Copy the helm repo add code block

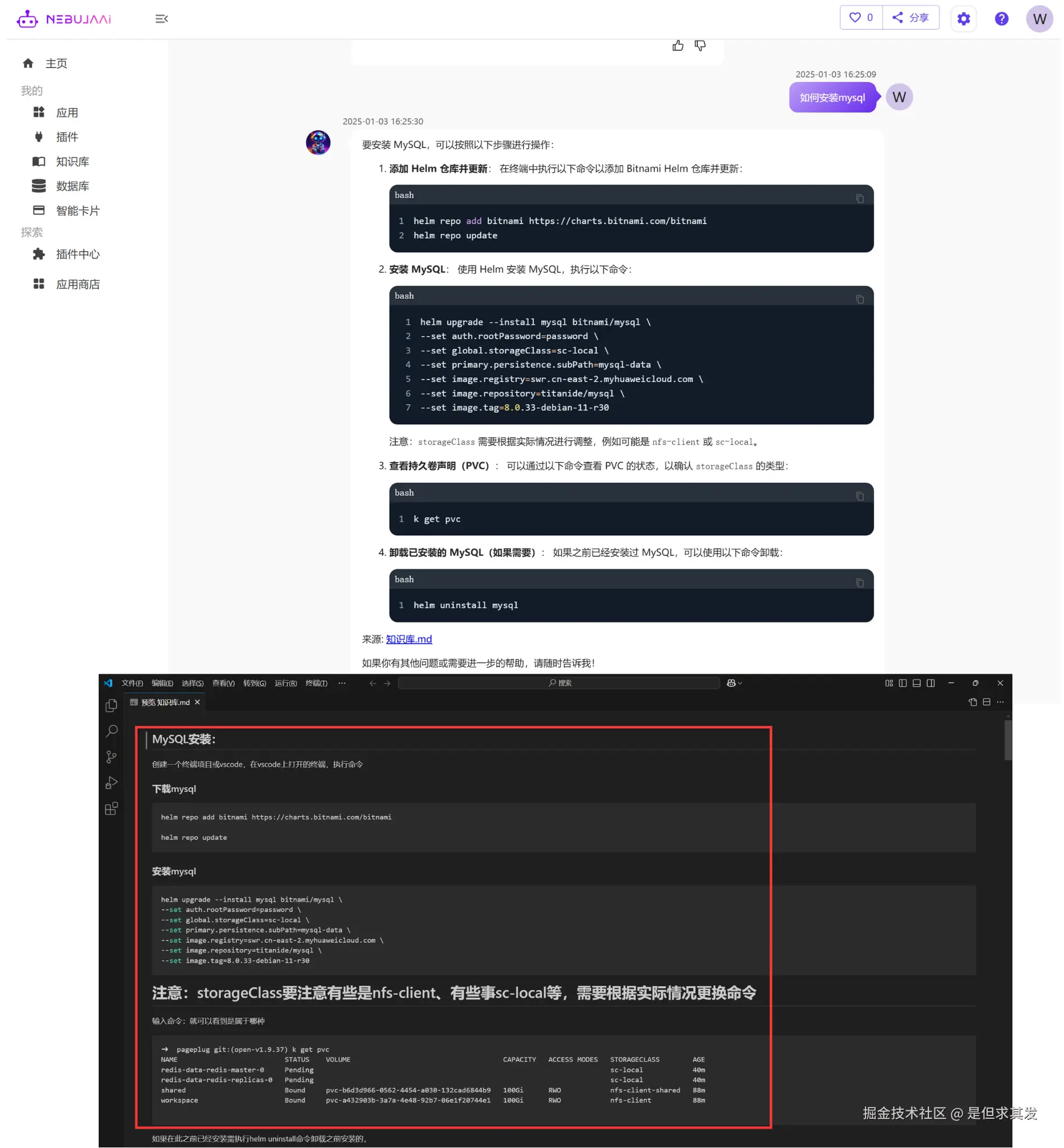pyautogui.click(x=859, y=198)
